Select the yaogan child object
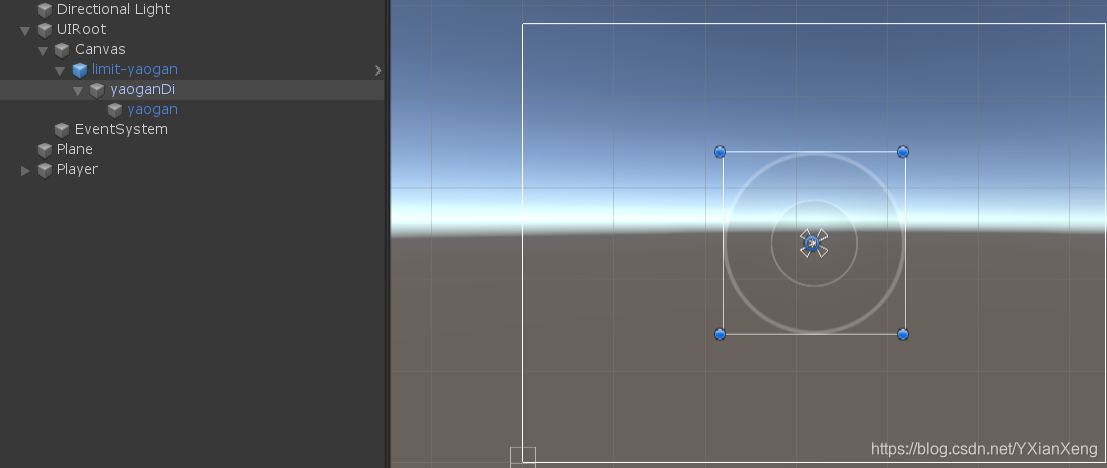Viewport: 1107px width, 468px height. (x=152, y=109)
